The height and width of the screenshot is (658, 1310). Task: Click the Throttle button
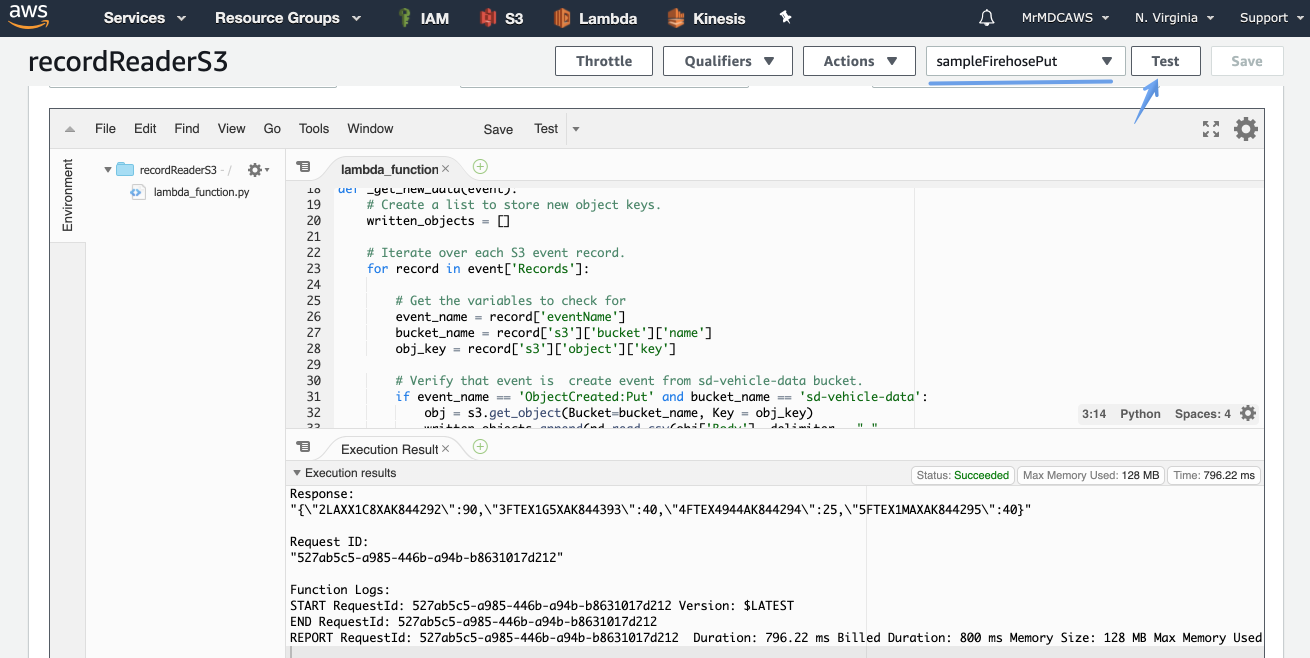pyautogui.click(x=604, y=61)
